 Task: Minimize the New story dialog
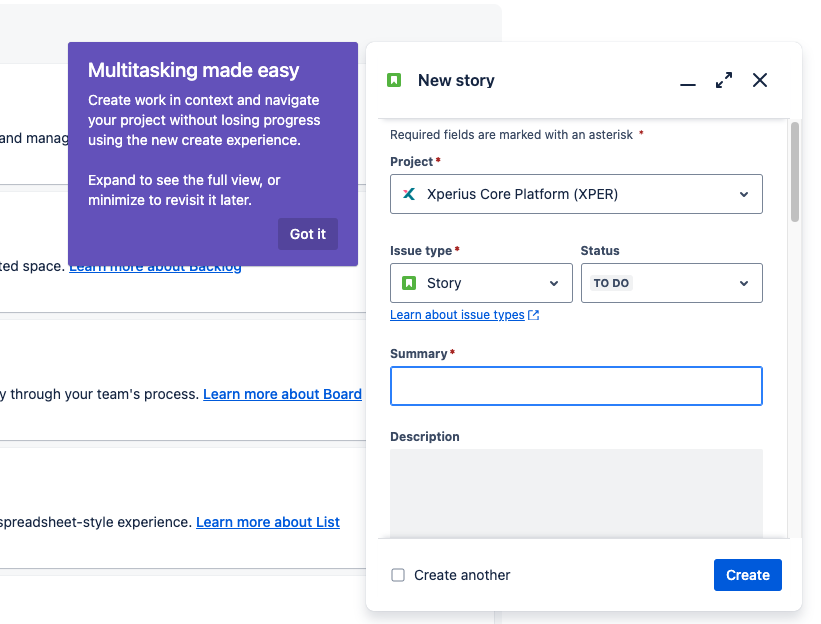(687, 81)
